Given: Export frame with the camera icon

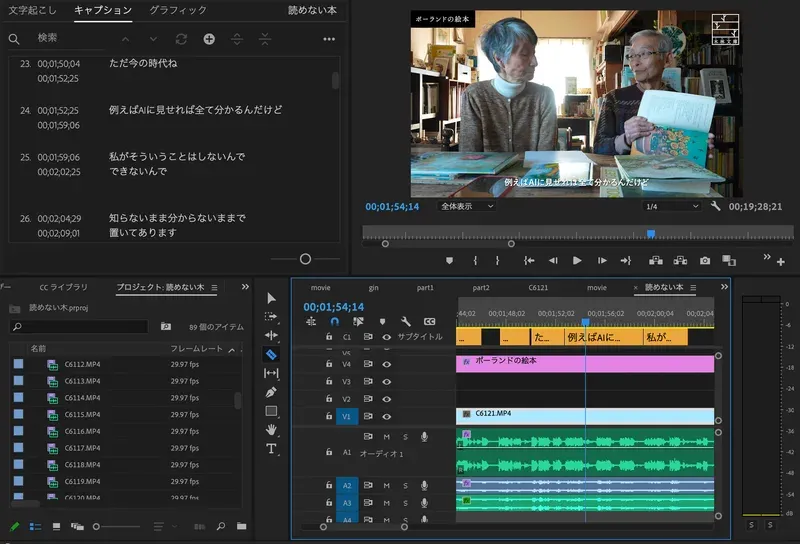Looking at the screenshot, I should (705, 261).
